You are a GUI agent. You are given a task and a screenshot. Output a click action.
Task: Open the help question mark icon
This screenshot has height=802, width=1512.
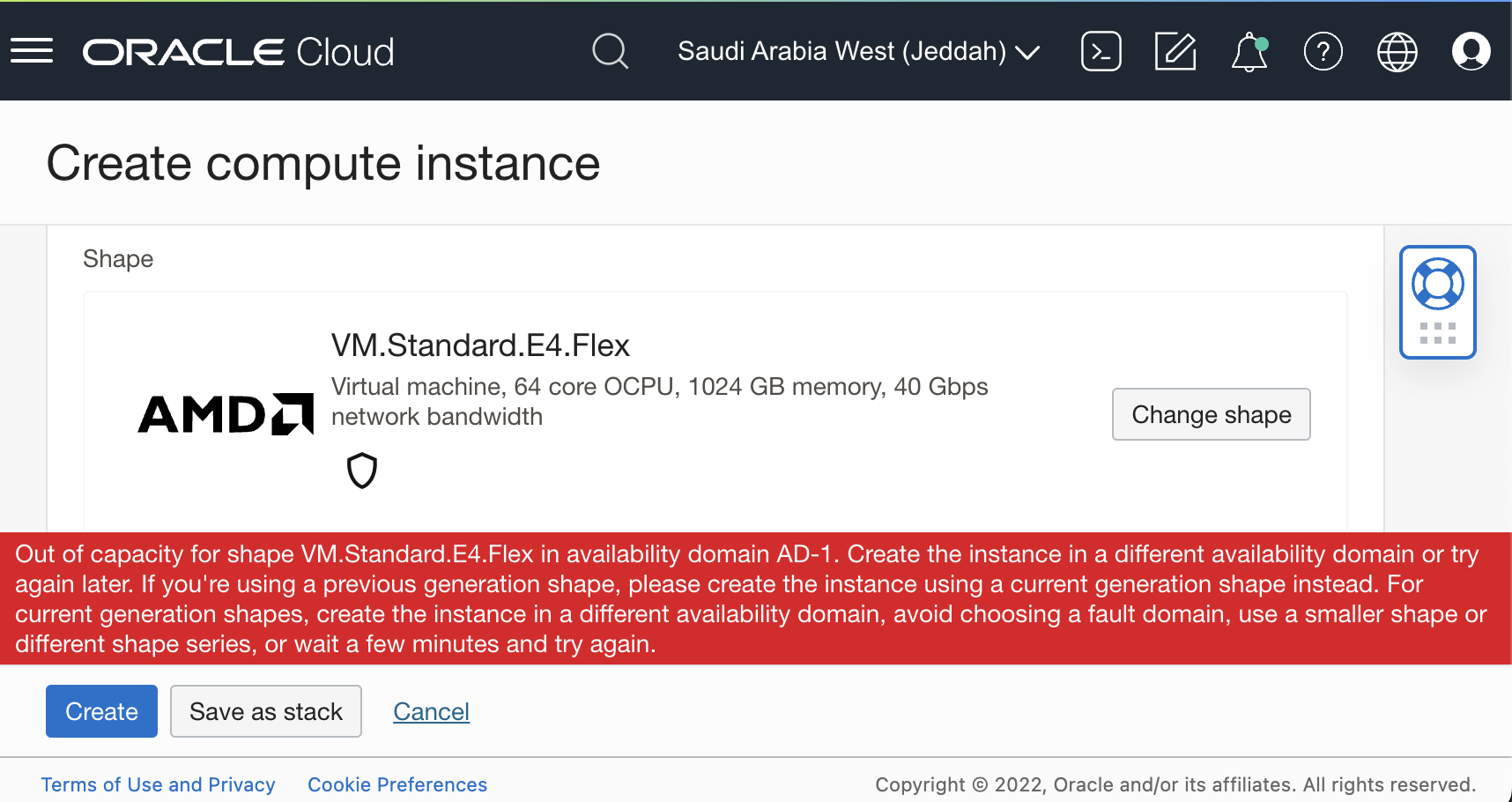pos(1323,51)
